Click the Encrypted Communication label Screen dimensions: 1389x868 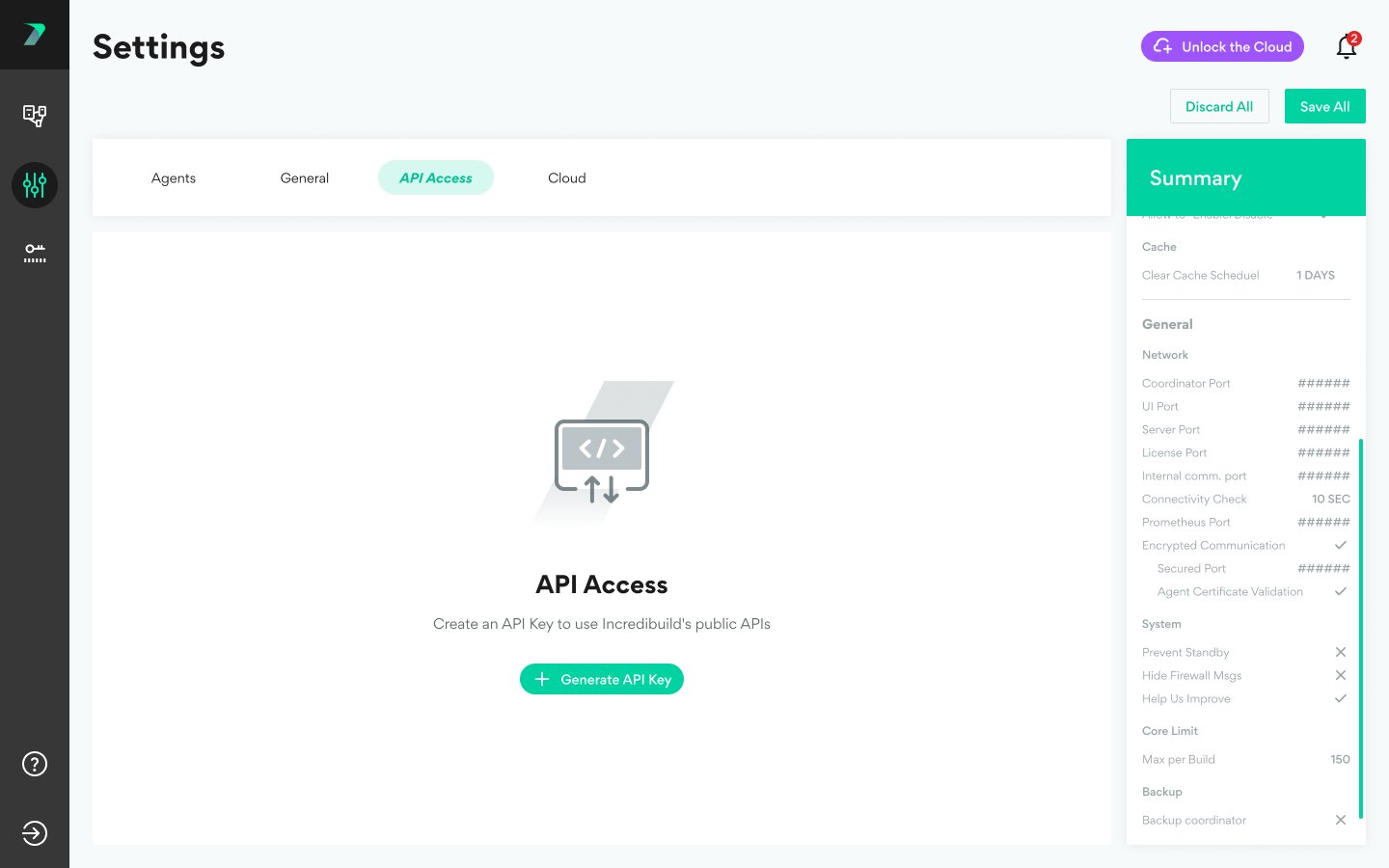pyautogui.click(x=1213, y=545)
